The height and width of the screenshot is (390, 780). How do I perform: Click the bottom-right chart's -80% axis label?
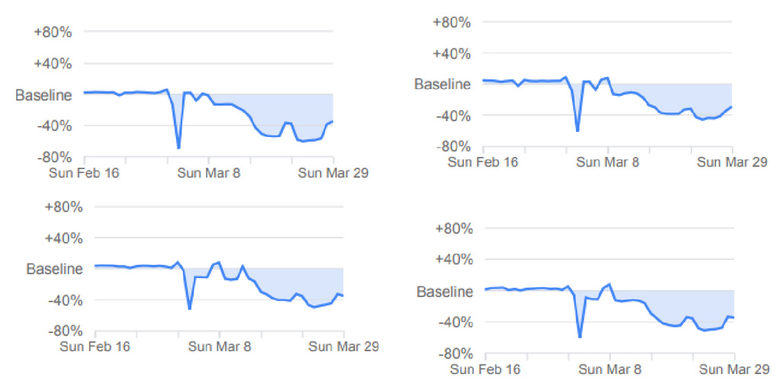click(455, 354)
